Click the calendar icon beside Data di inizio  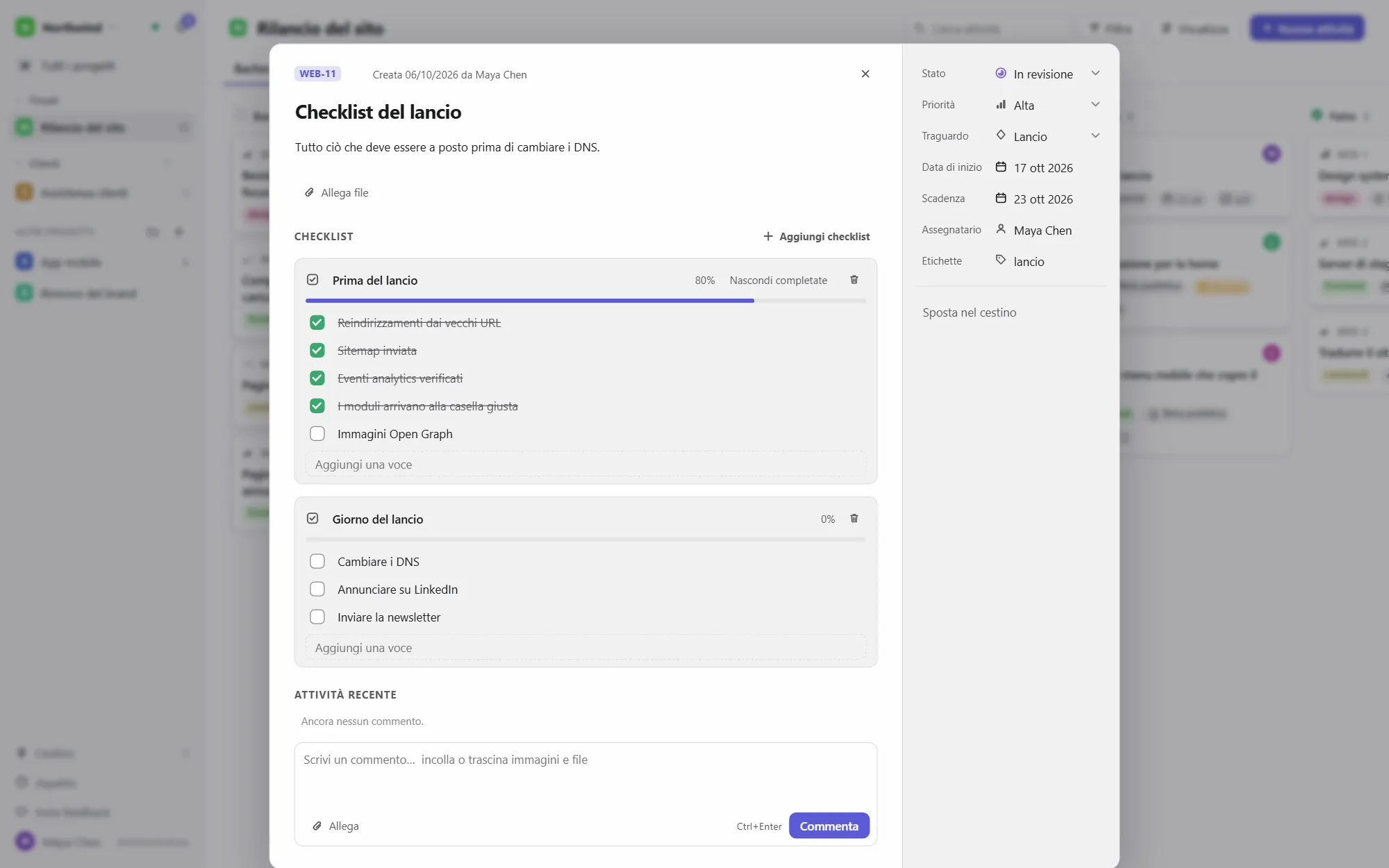coord(1001,167)
